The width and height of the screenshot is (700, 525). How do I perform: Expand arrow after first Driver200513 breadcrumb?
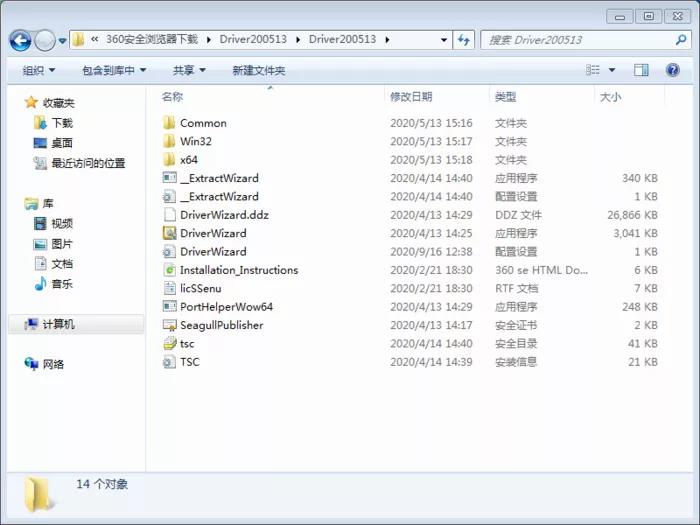pyautogui.click(x=298, y=40)
